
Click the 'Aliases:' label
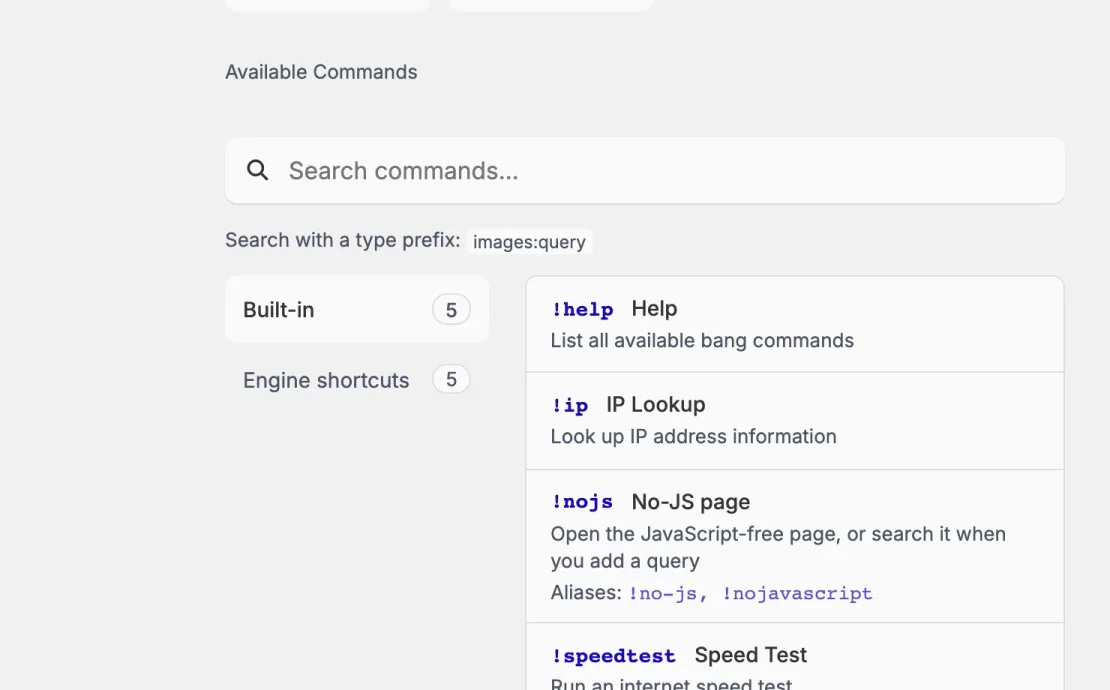point(586,592)
